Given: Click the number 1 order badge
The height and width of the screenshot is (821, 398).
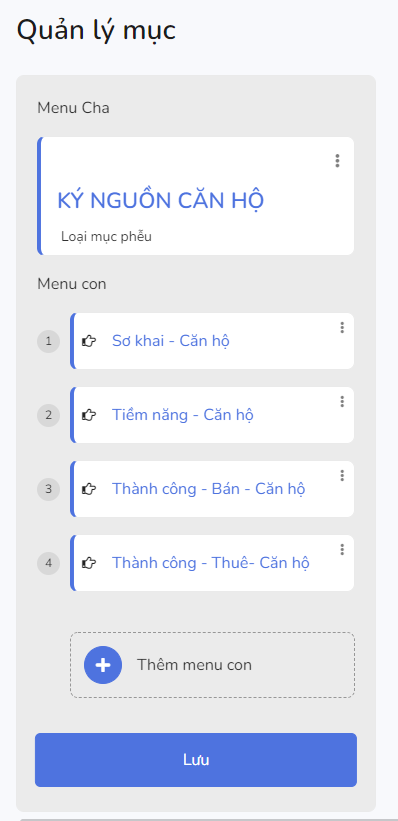Looking at the screenshot, I should [x=49, y=341].
